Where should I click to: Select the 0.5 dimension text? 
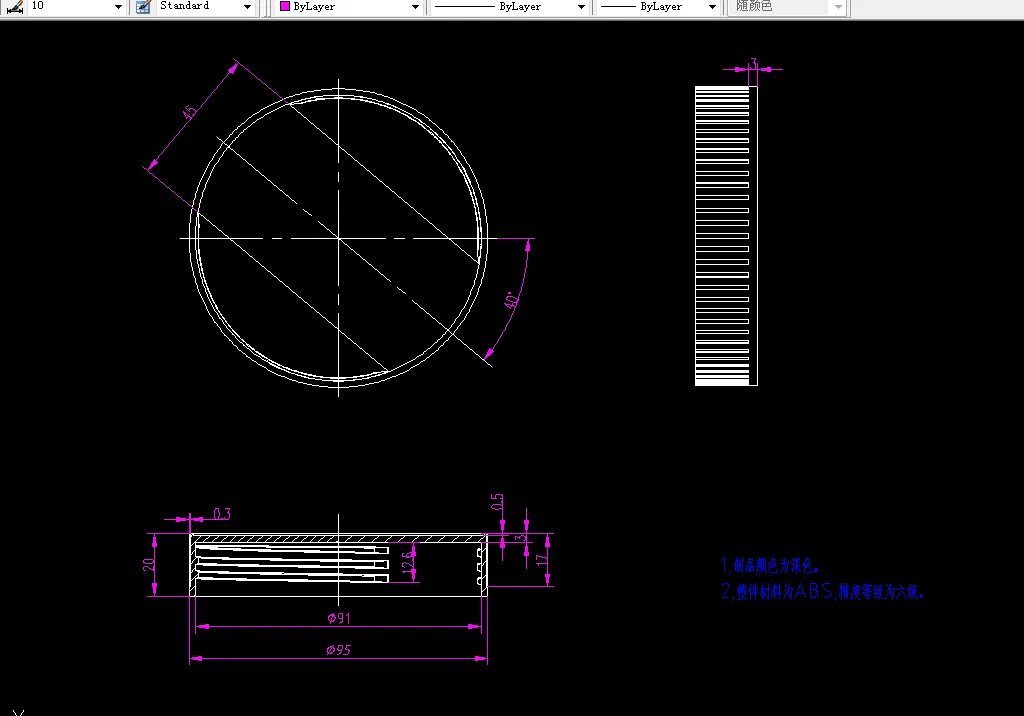(x=497, y=502)
